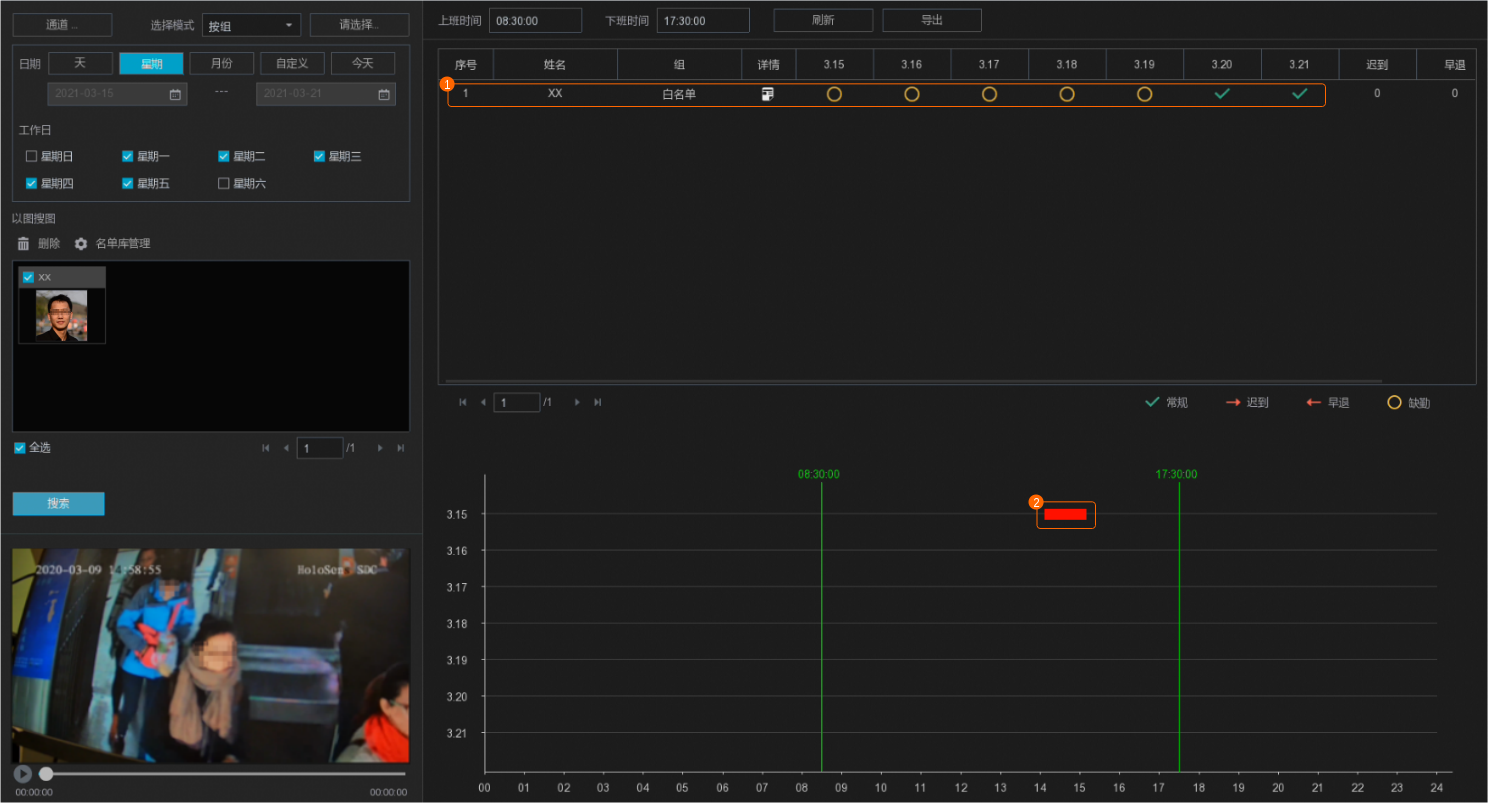Click the 导出 export button
The image size is (1488, 803).
coord(931,20)
